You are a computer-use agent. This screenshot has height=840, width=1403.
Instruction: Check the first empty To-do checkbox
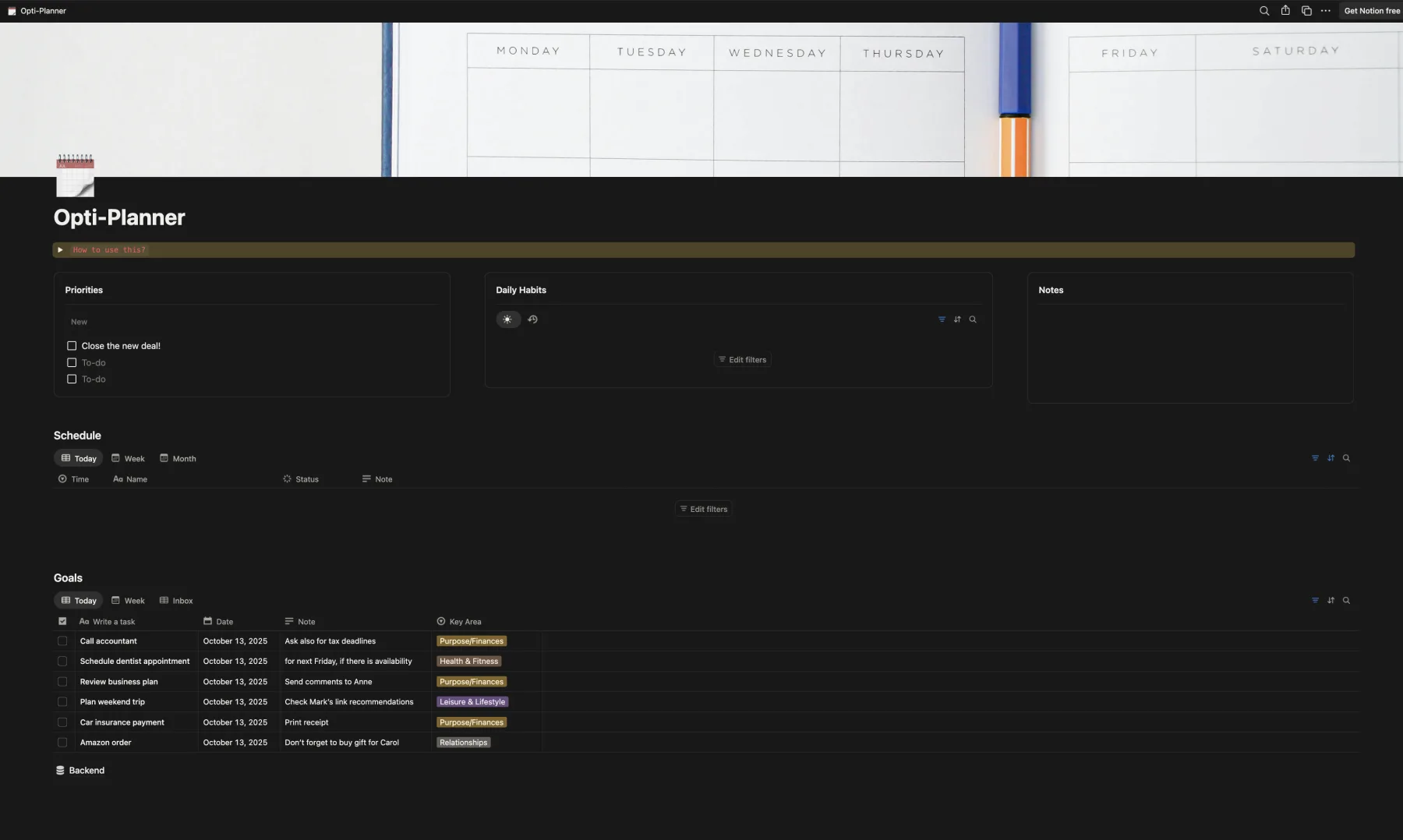pos(72,362)
